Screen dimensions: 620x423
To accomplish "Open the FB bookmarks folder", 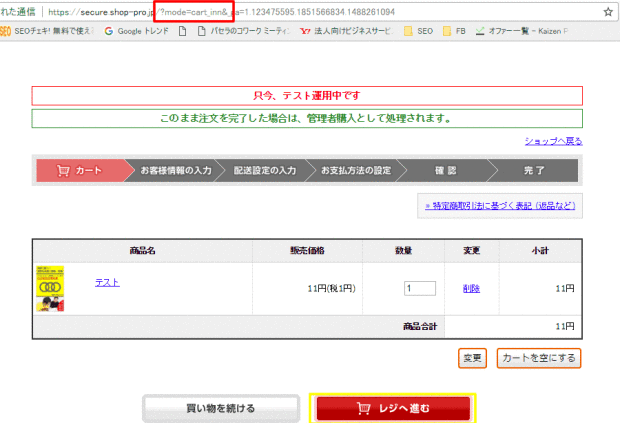I will (467, 32).
